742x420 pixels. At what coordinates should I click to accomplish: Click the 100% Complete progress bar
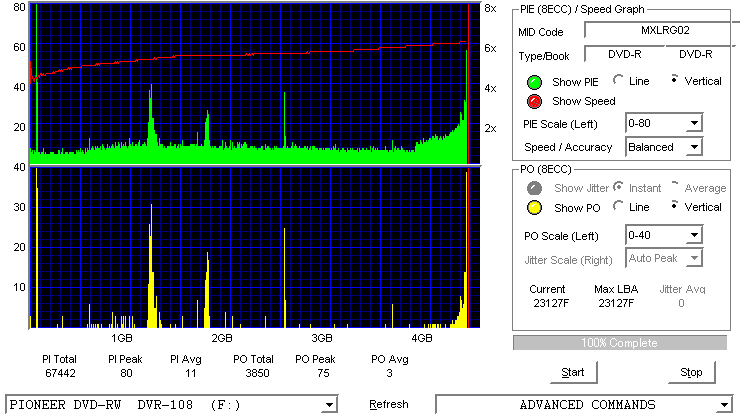[x=619, y=343]
